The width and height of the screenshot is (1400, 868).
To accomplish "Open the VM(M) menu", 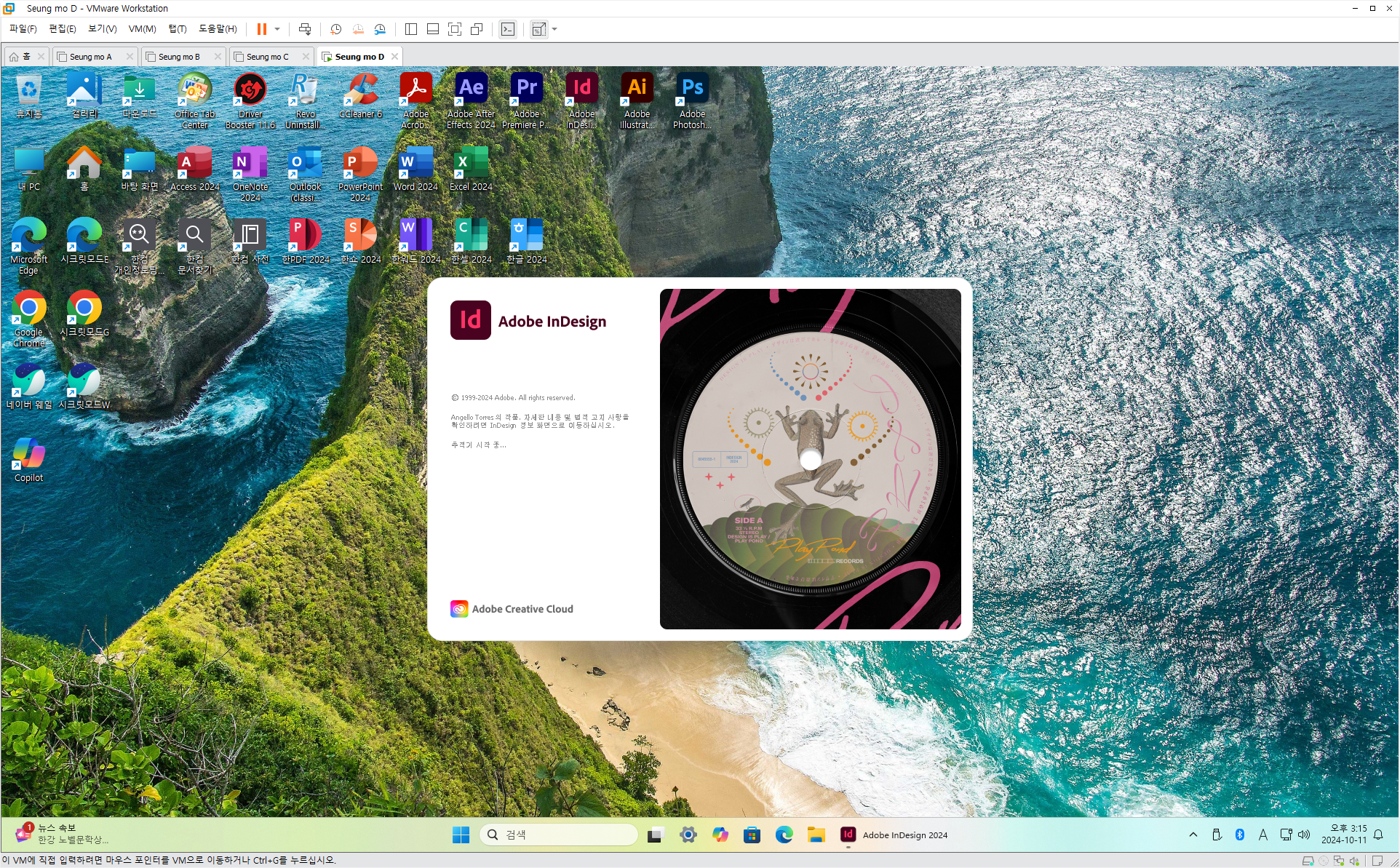I will 142,29.
